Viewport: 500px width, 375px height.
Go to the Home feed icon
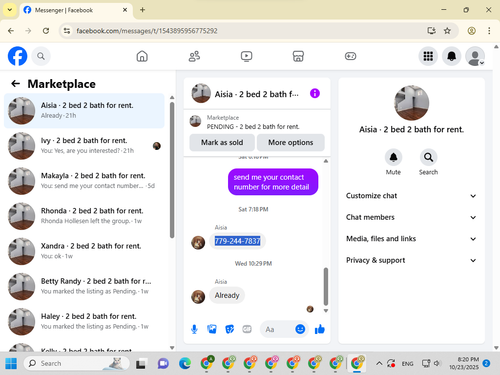142,56
